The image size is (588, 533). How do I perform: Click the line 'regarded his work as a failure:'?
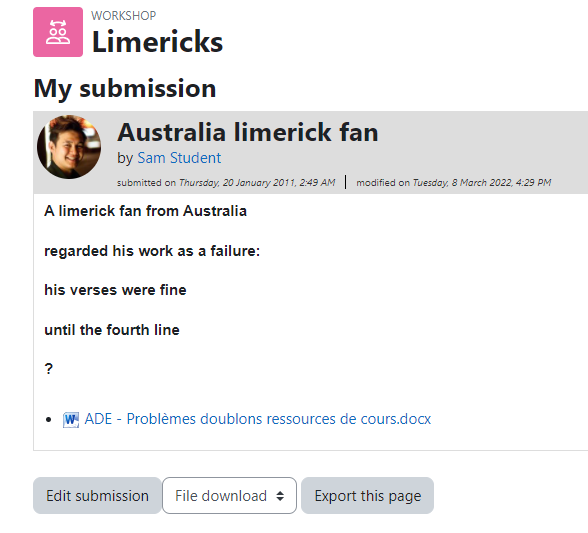pyautogui.click(x=152, y=251)
